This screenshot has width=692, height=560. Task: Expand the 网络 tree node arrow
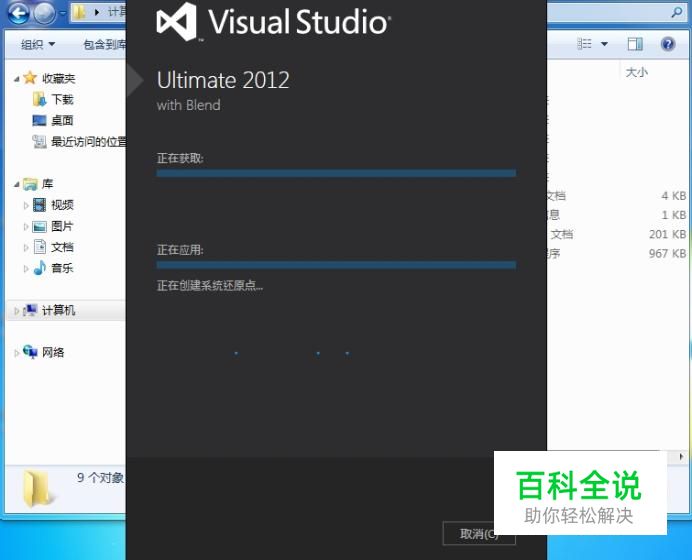(16, 353)
